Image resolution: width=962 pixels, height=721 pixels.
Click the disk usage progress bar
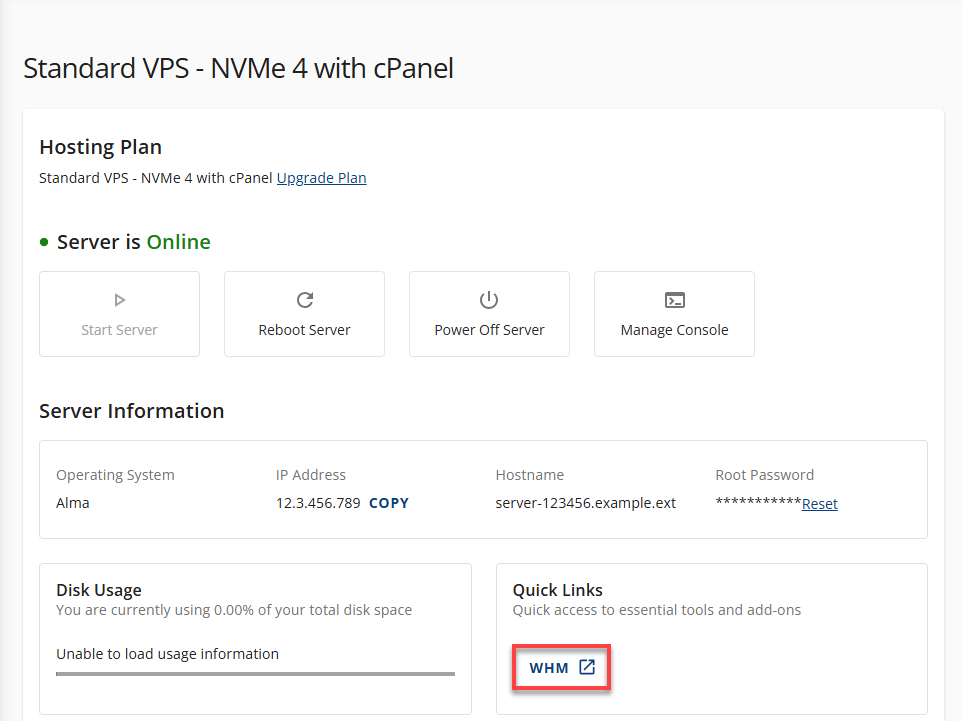pyautogui.click(x=255, y=674)
